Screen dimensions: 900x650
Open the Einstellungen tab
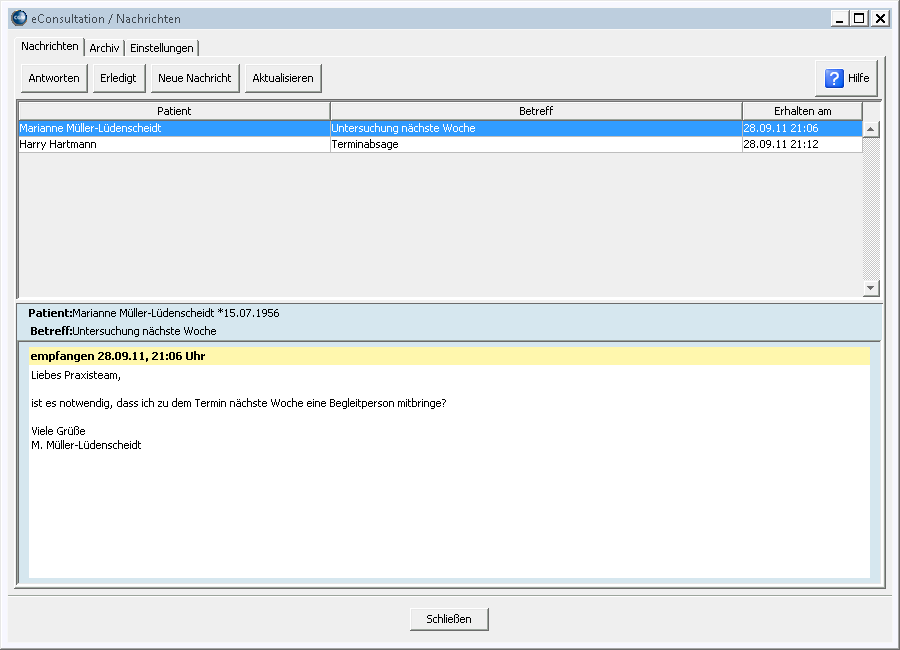pyautogui.click(x=161, y=48)
